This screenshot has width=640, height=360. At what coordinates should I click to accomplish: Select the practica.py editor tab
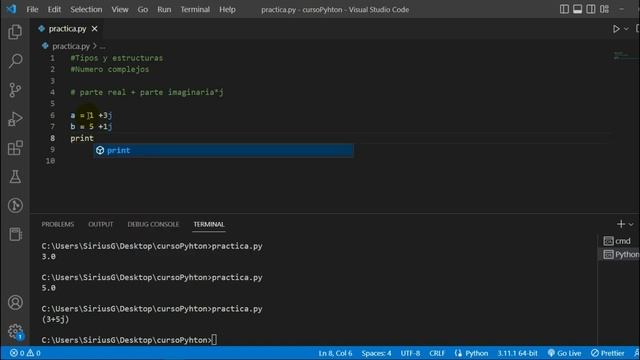(x=68, y=29)
